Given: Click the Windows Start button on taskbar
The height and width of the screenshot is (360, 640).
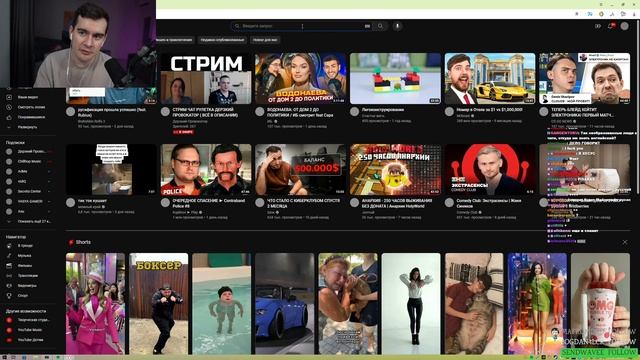Looking at the screenshot, I should pyautogui.click(x=4, y=358).
